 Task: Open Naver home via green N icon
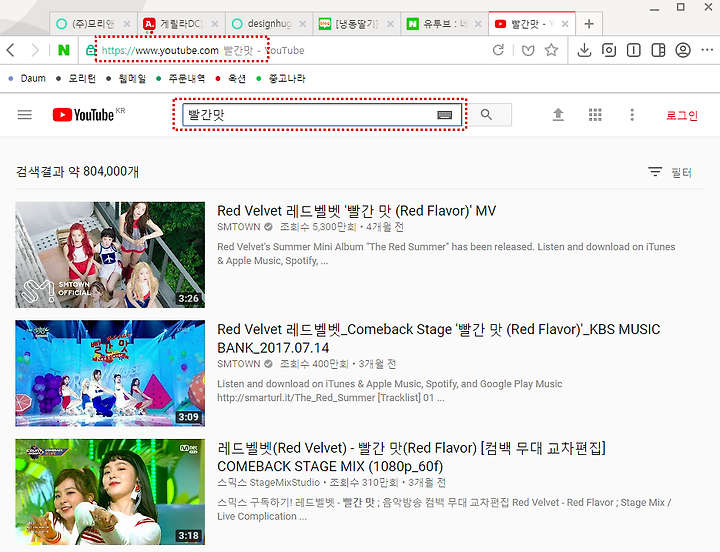[x=64, y=50]
